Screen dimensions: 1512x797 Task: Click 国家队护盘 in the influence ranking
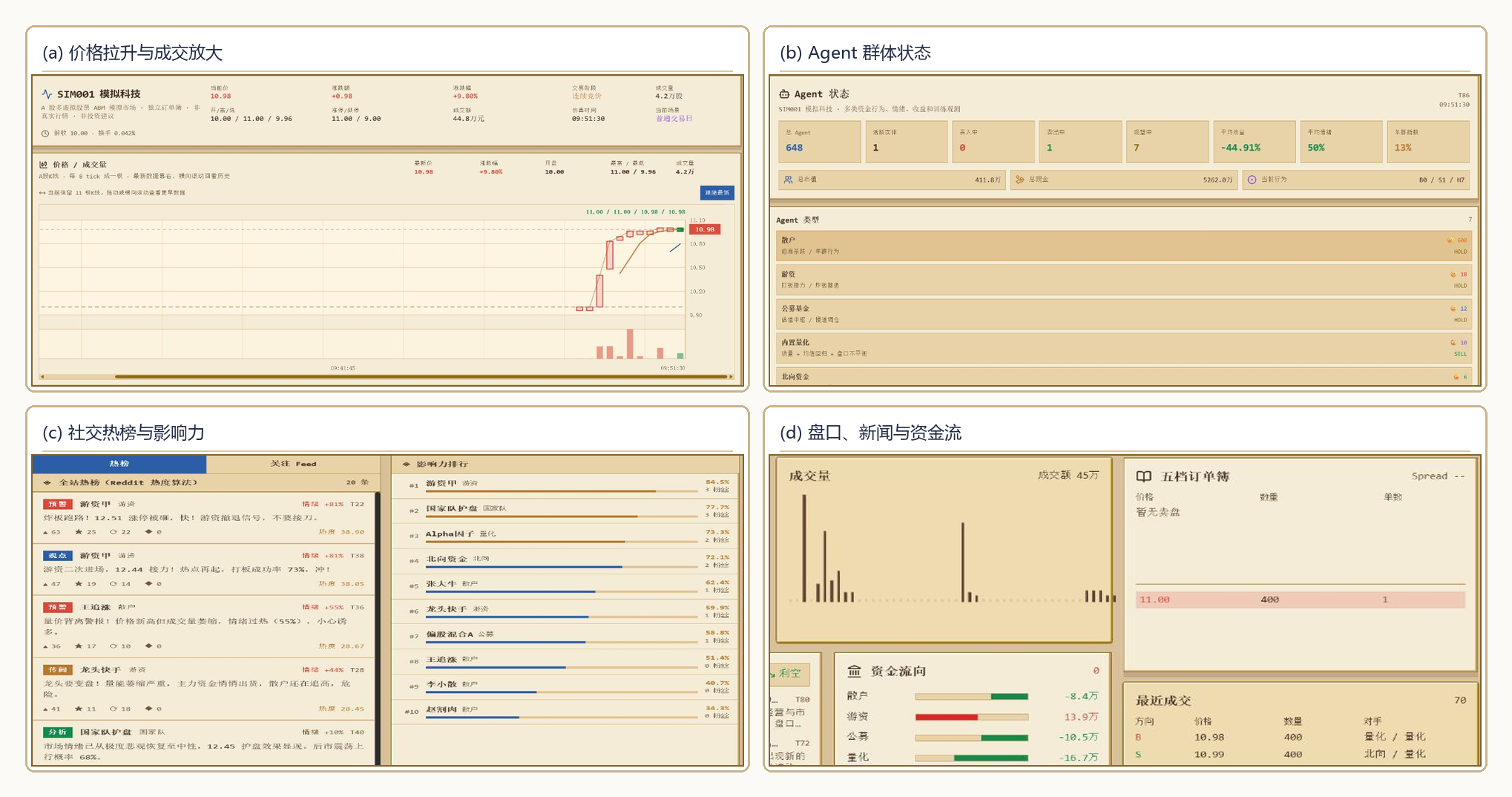(452, 509)
